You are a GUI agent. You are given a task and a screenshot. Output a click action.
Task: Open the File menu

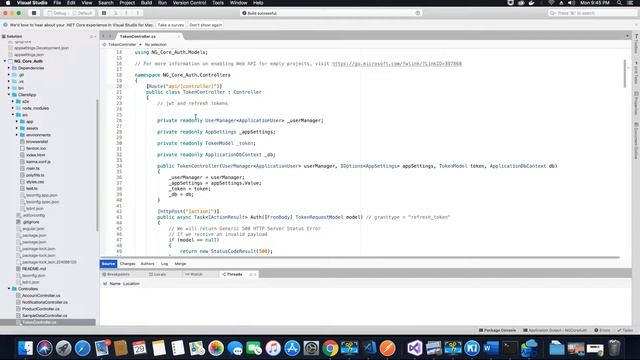57,3
